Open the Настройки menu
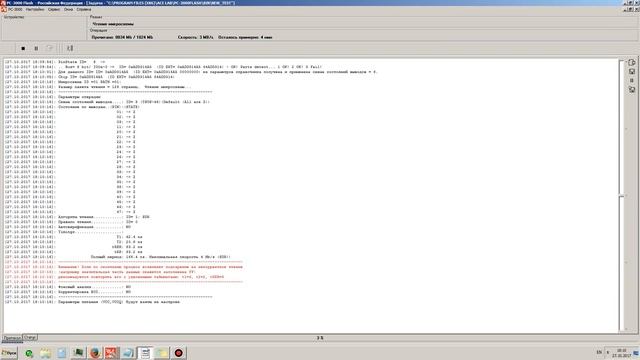 tap(35, 9)
